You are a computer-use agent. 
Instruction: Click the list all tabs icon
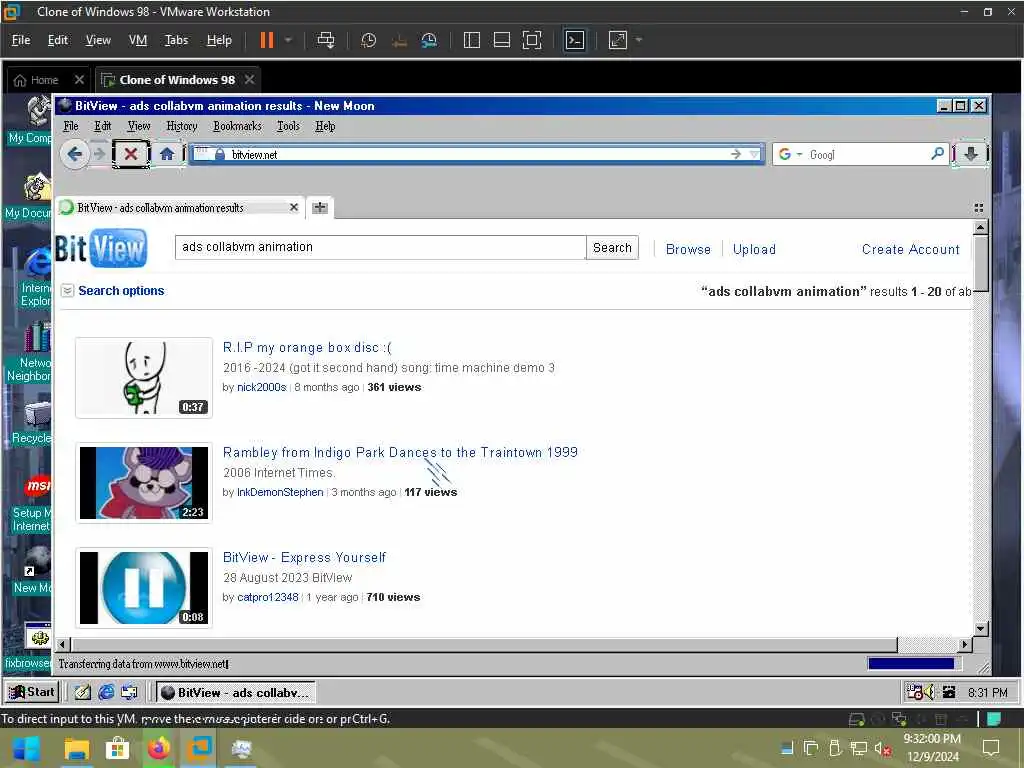pyautogui.click(x=978, y=208)
